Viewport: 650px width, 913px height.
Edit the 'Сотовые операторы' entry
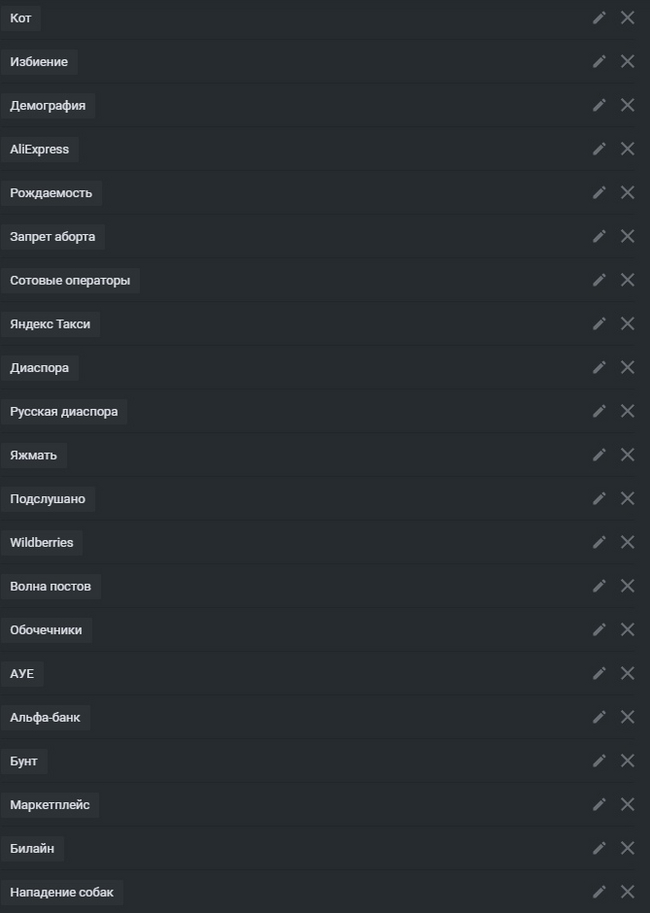(x=599, y=280)
